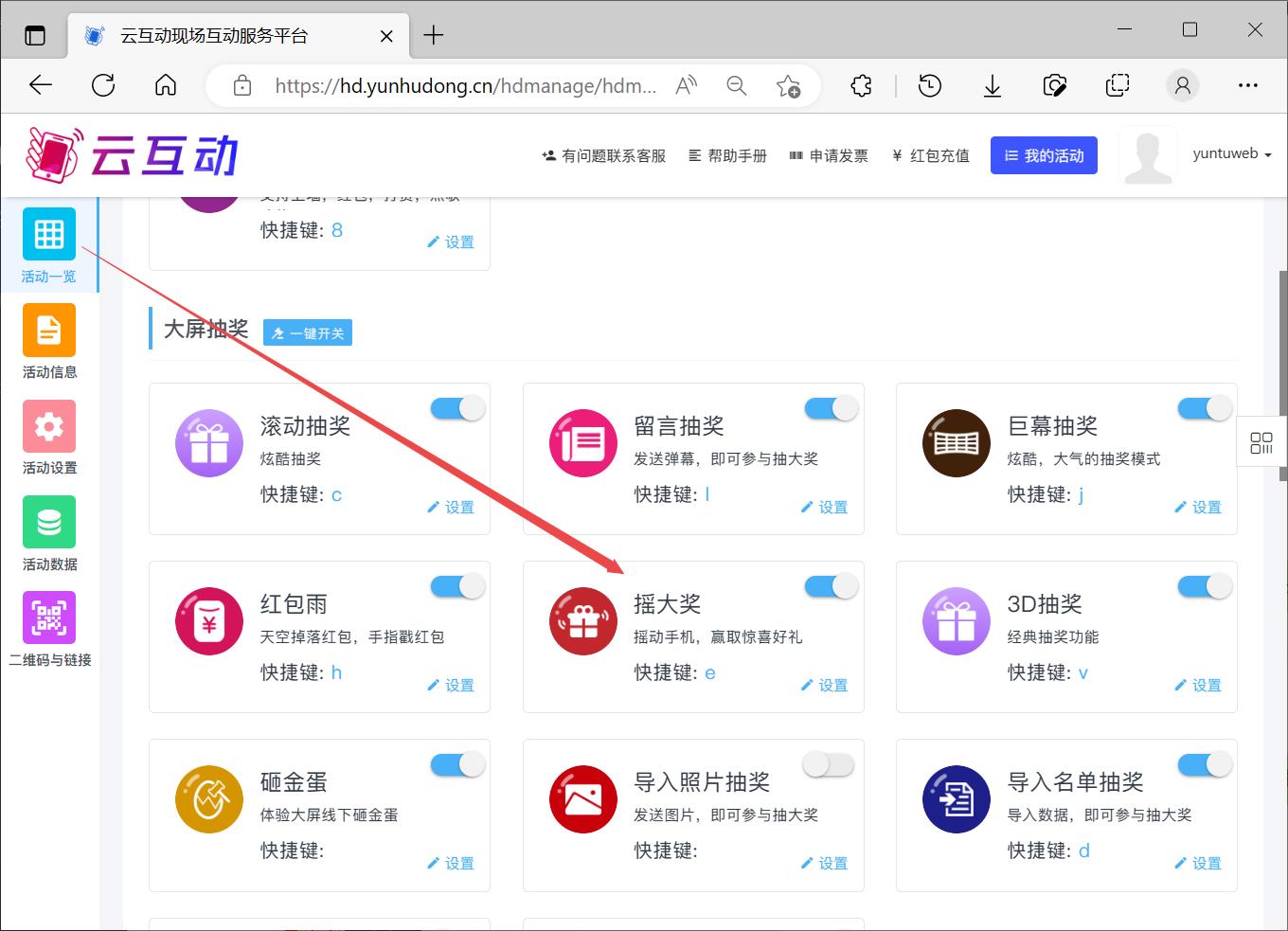The image size is (1288, 931).
Task: Open 设置 for 滚动抽奖
Action: point(451,508)
